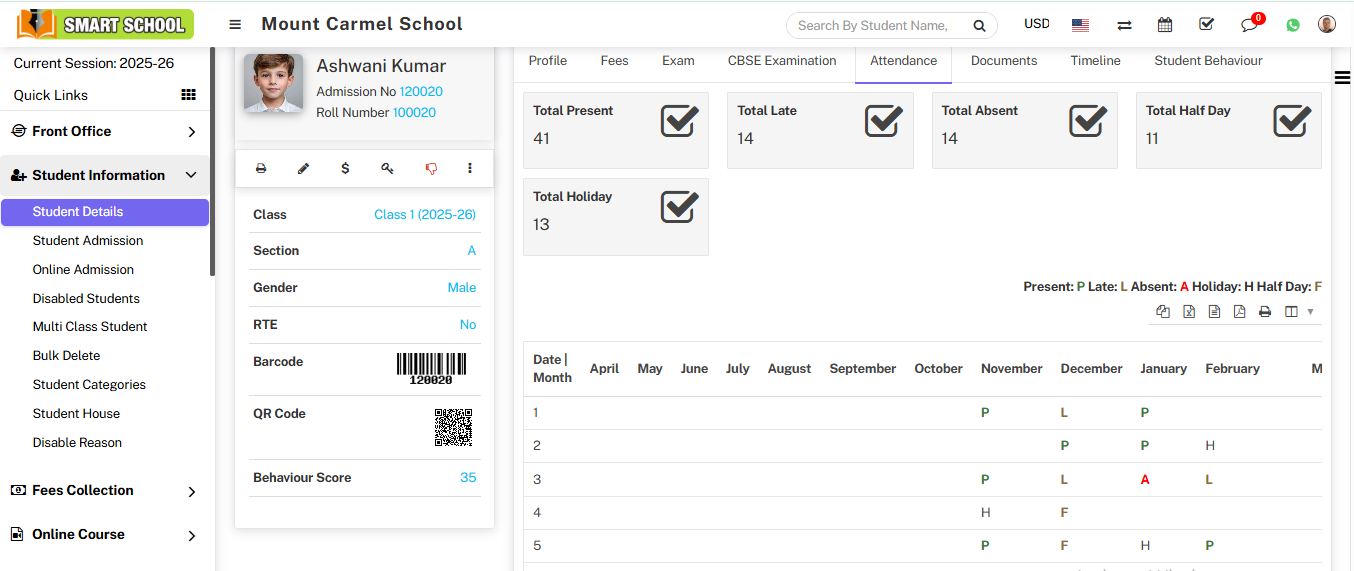This screenshot has width=1354, height=571.
Task: Click the key login details icon
Action: (x=387, y=169)
